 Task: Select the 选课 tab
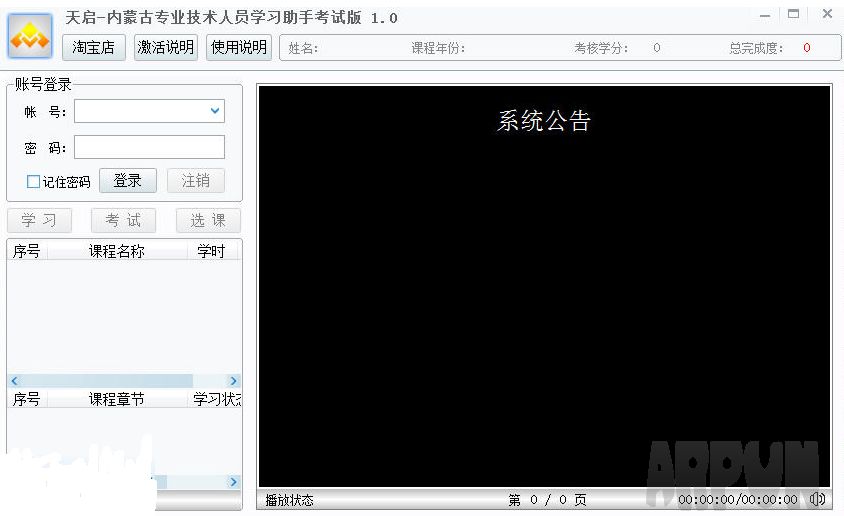[x=208, y=220]
